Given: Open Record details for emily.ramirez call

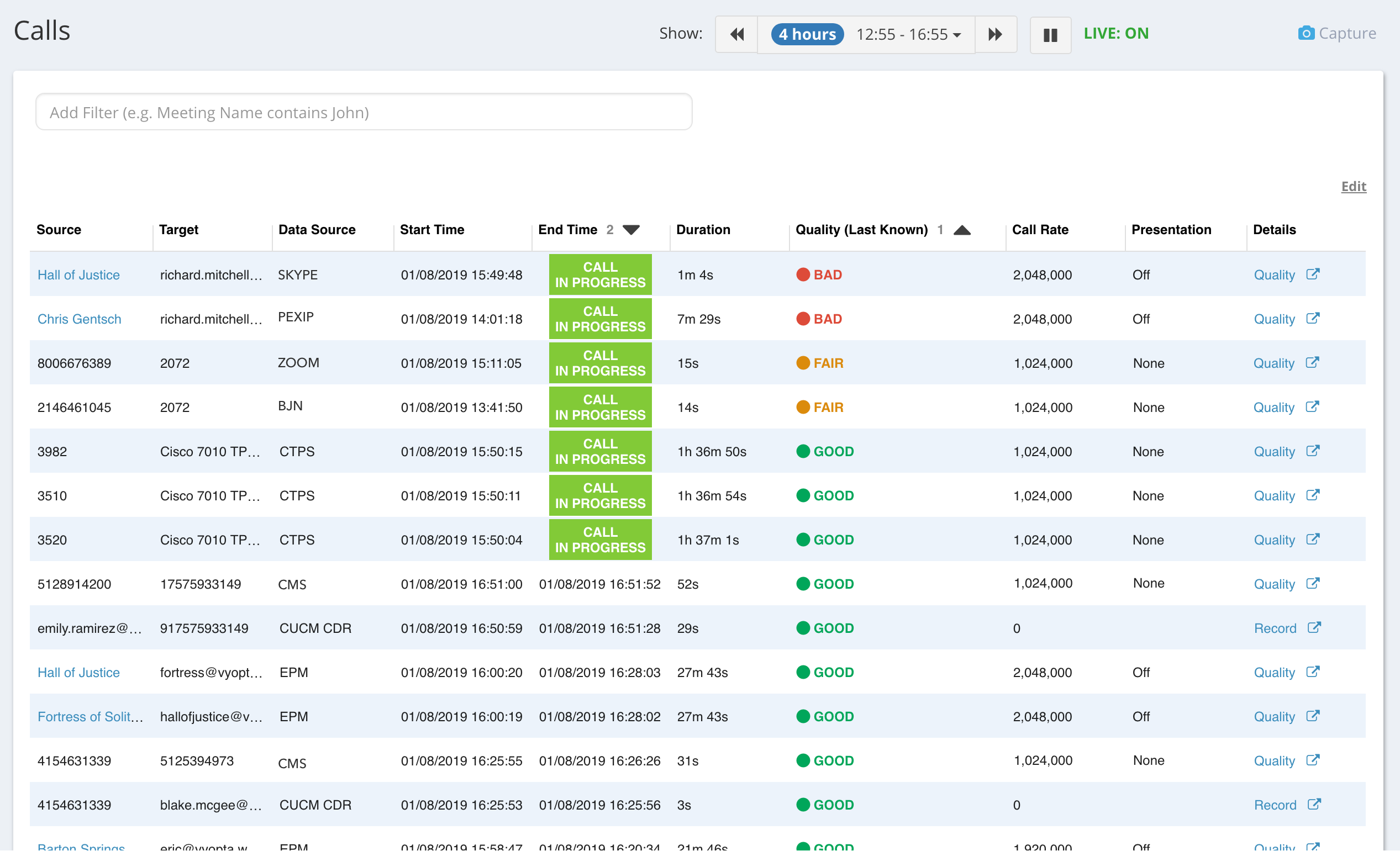Looking at the screenshot, I should [x=1275, y=628].
